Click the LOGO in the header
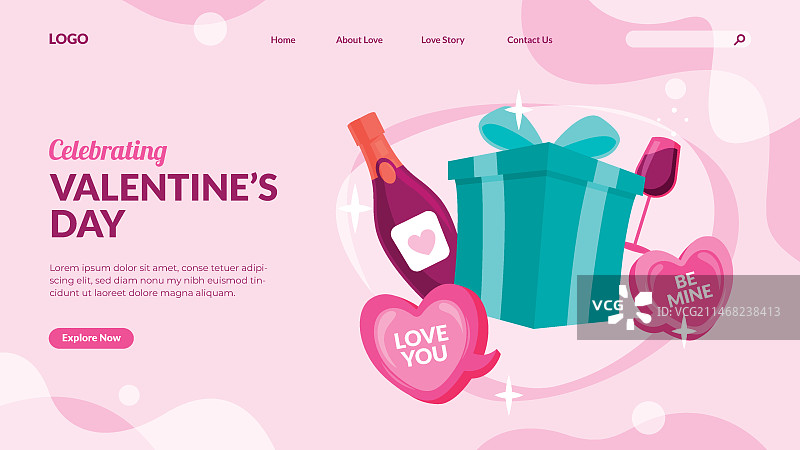800x450 pixels. [x=68, y=39]
